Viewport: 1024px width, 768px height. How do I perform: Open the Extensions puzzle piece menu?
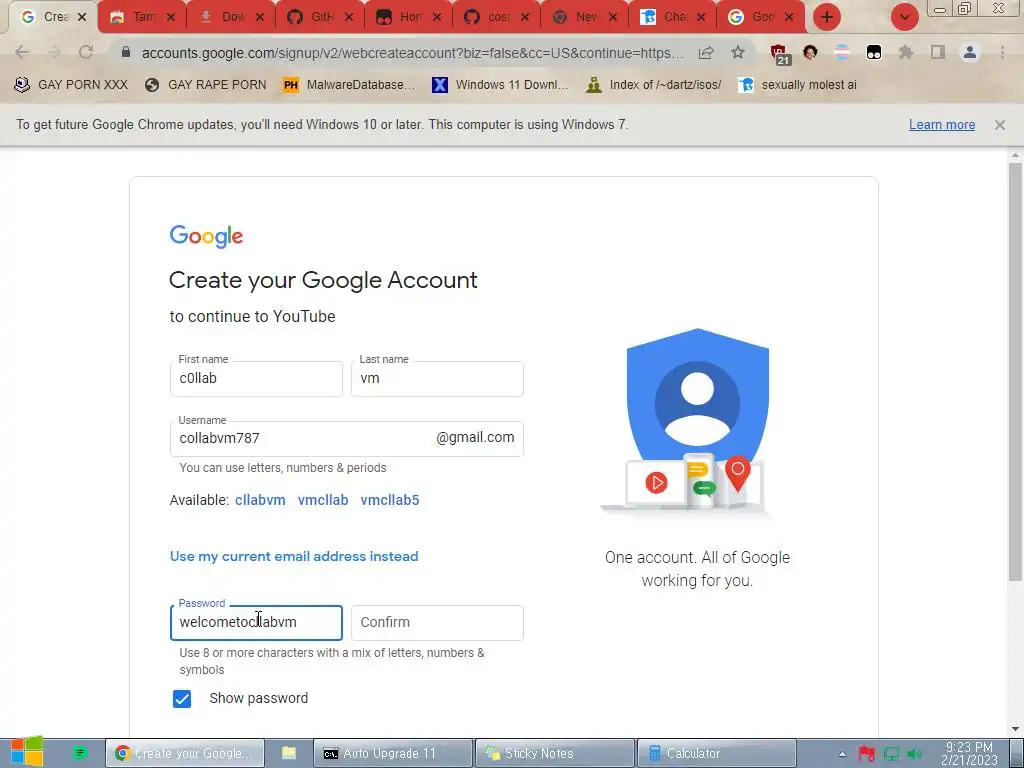click(x=906, y=52)
